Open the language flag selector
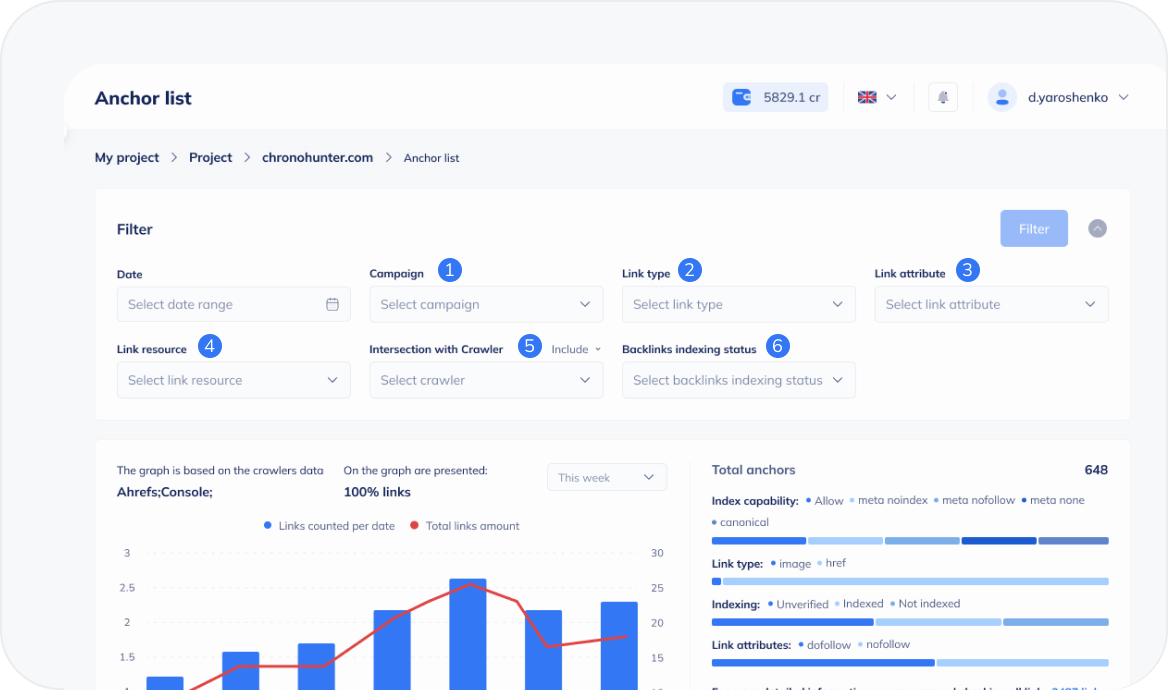 coord(877,97)
